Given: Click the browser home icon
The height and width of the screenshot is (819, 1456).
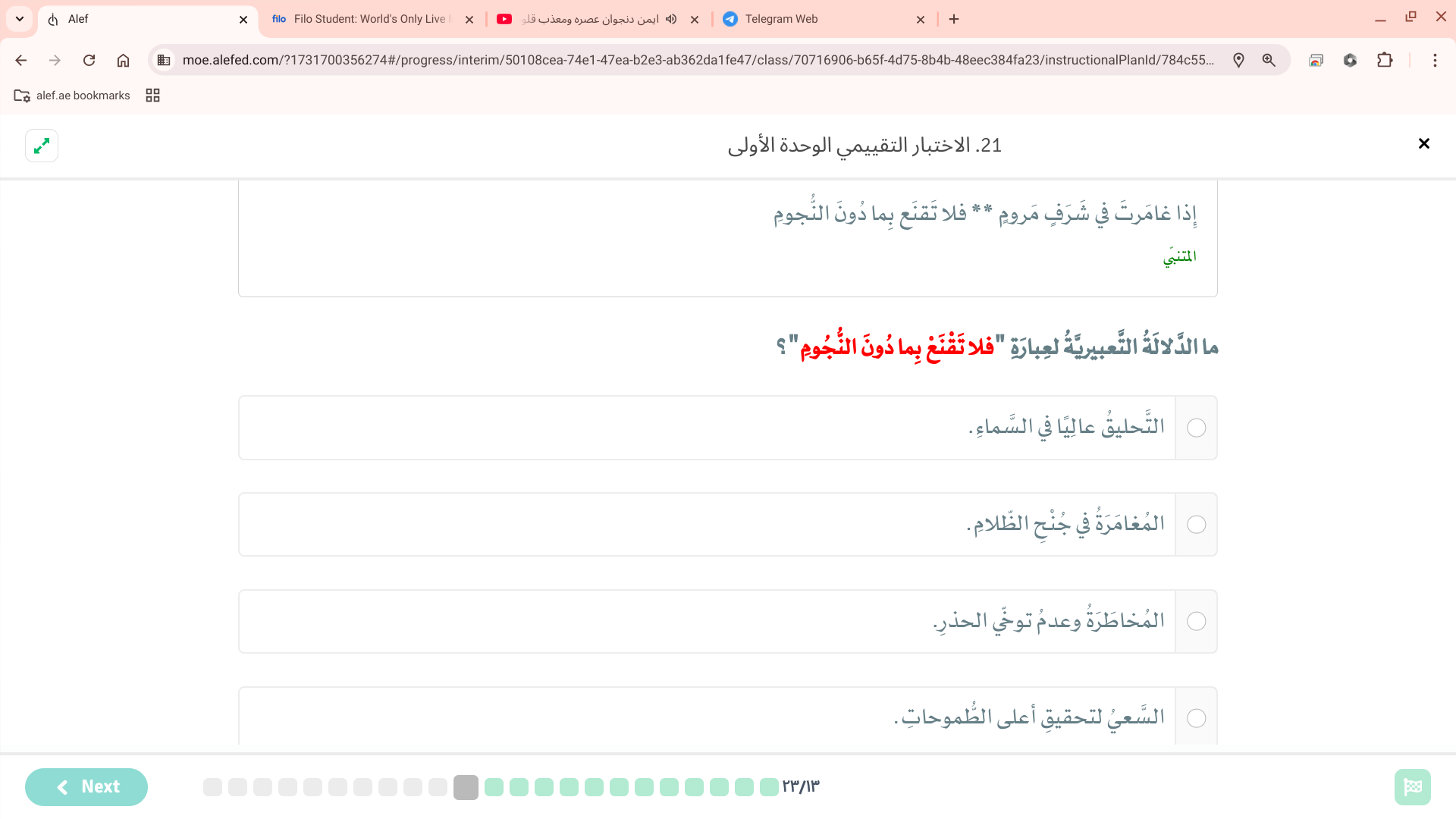Looking at the screenshot, I should (123, 60).
